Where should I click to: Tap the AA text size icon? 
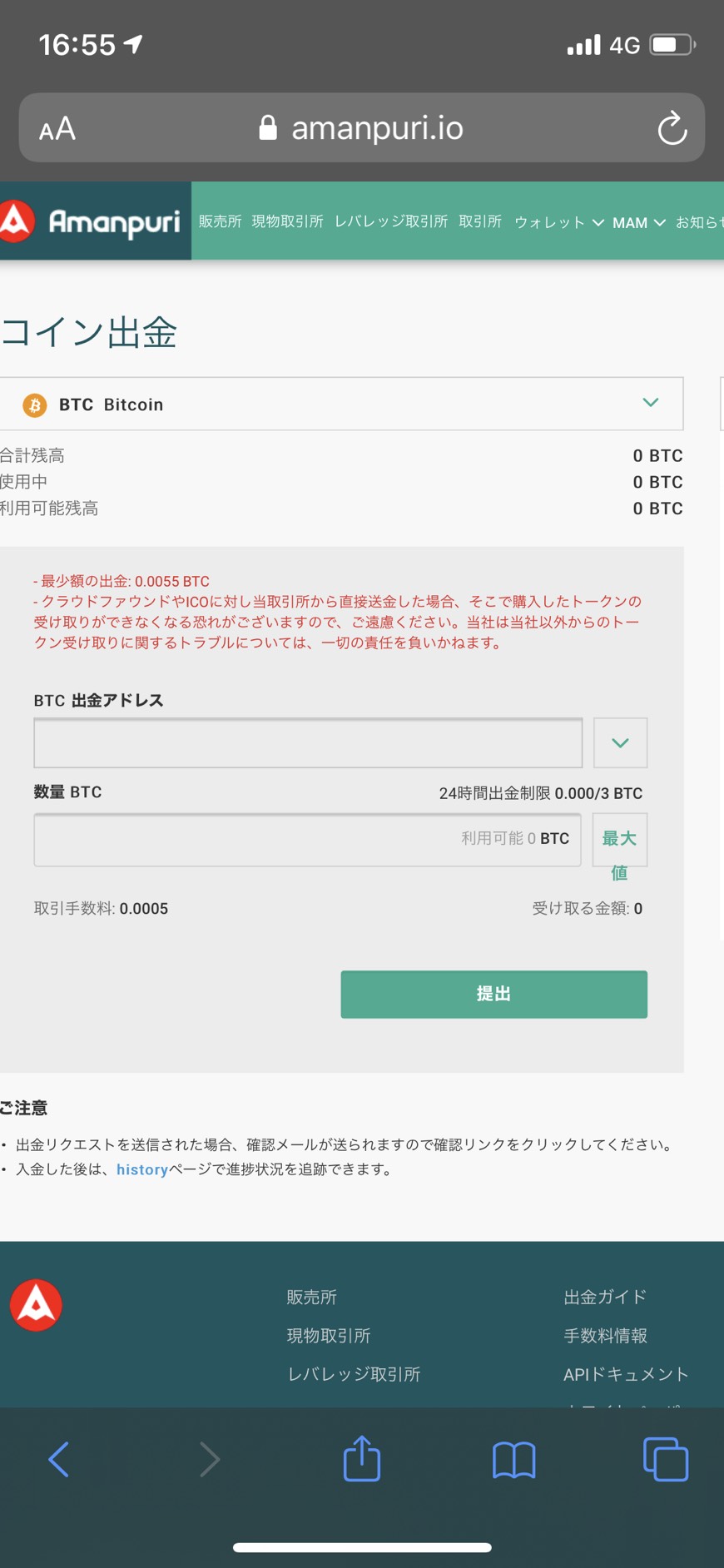click(57, 129)
